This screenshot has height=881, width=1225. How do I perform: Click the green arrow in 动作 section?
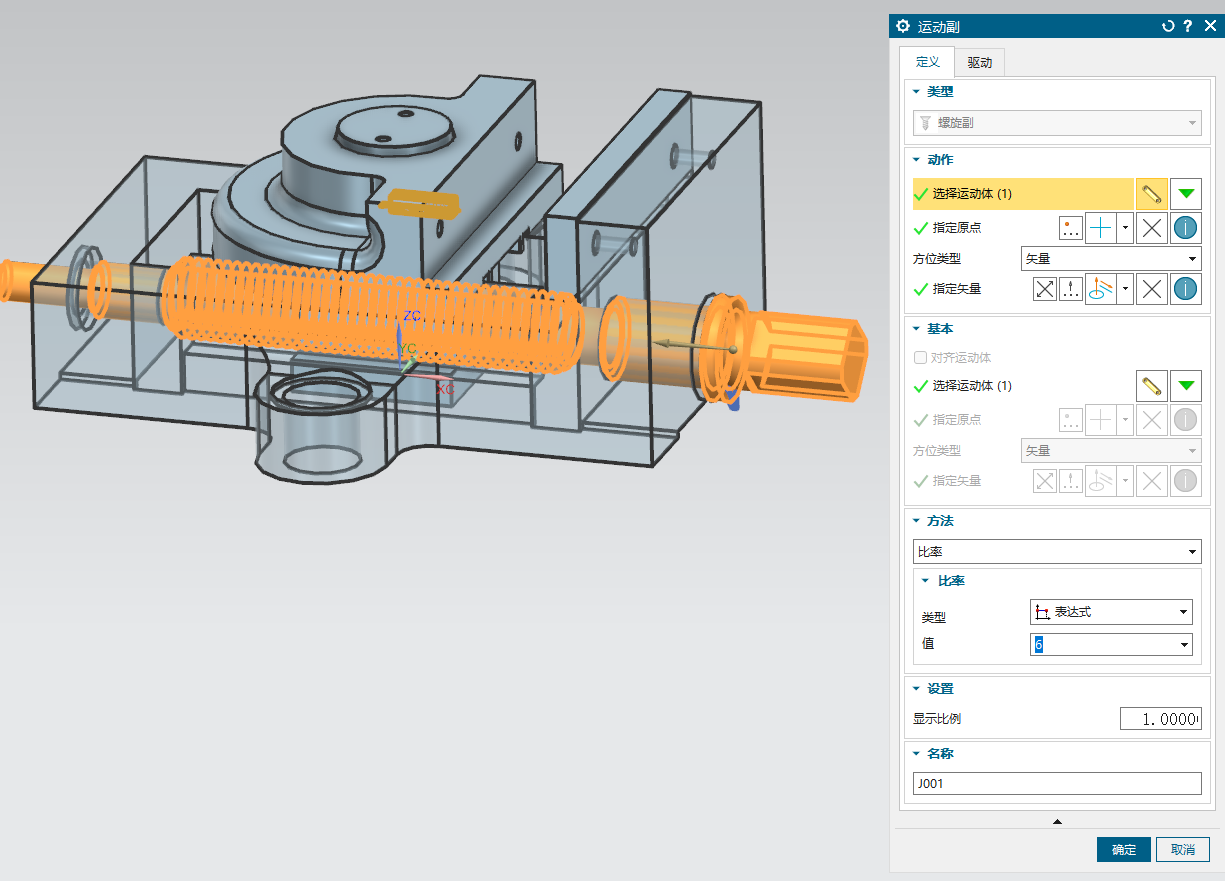pyautogui.click(x=1186, y=193)
